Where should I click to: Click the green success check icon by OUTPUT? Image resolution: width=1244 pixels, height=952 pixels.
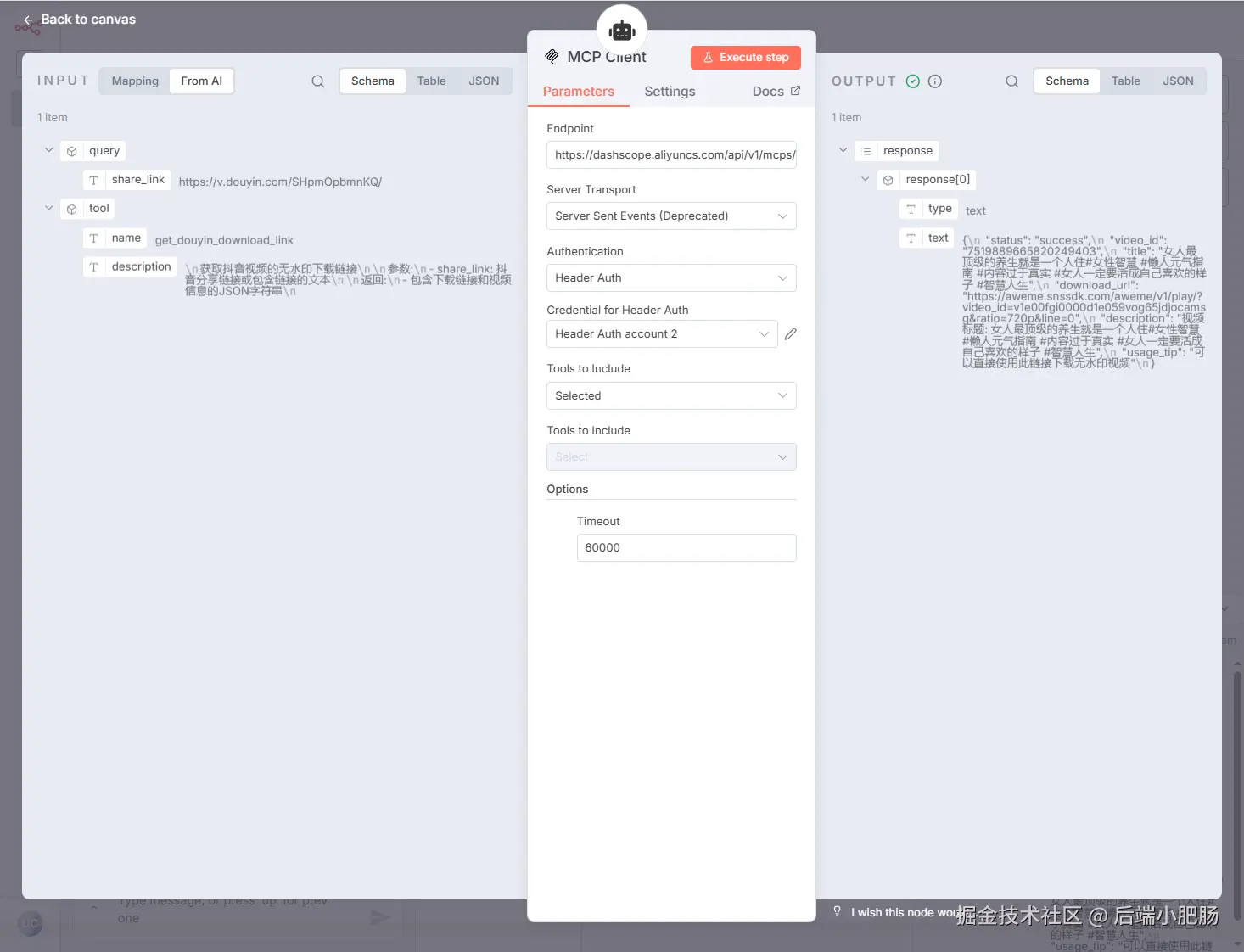click(x=913, y=81)
